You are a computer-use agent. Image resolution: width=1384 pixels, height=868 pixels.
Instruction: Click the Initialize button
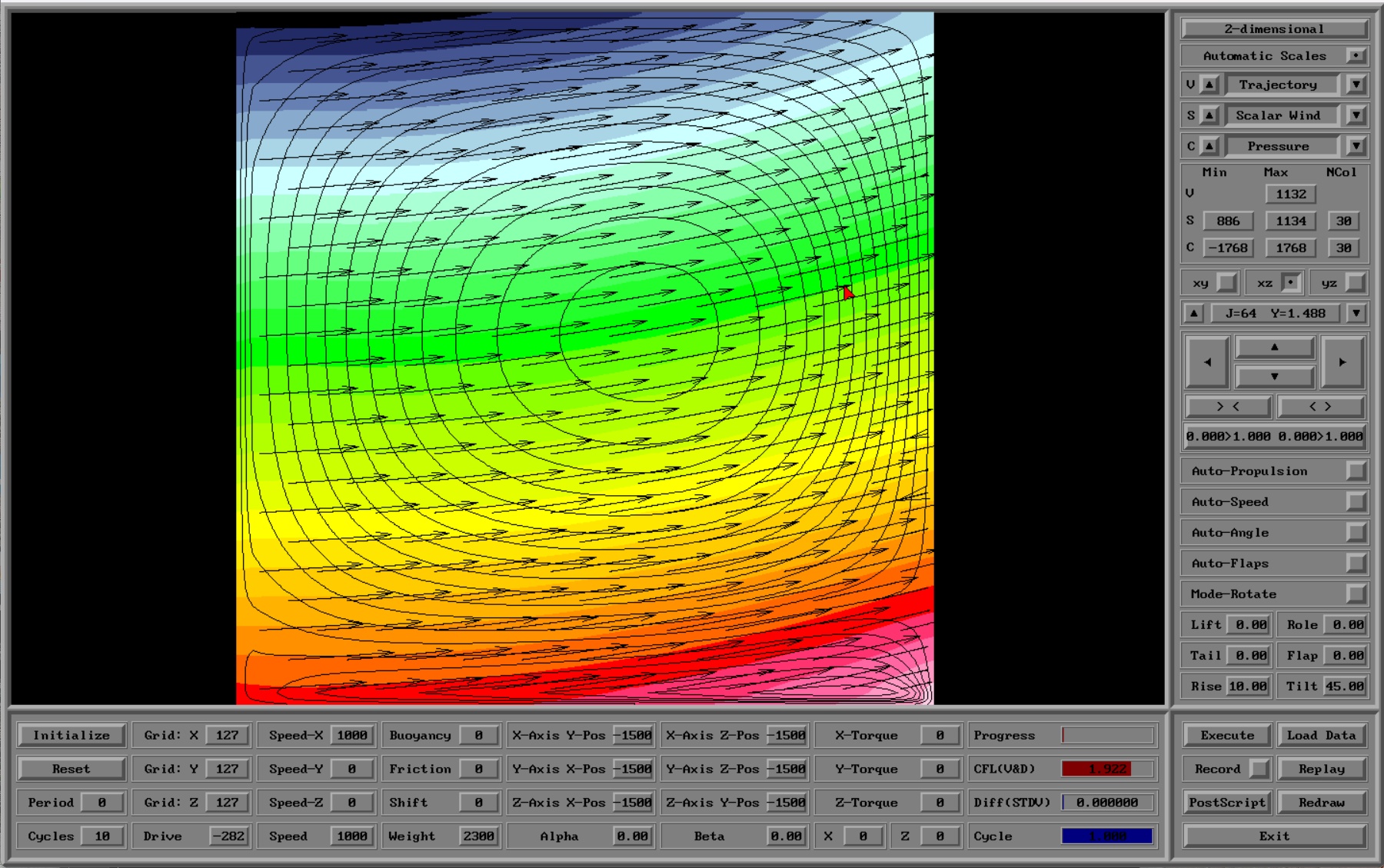point(72,735)
